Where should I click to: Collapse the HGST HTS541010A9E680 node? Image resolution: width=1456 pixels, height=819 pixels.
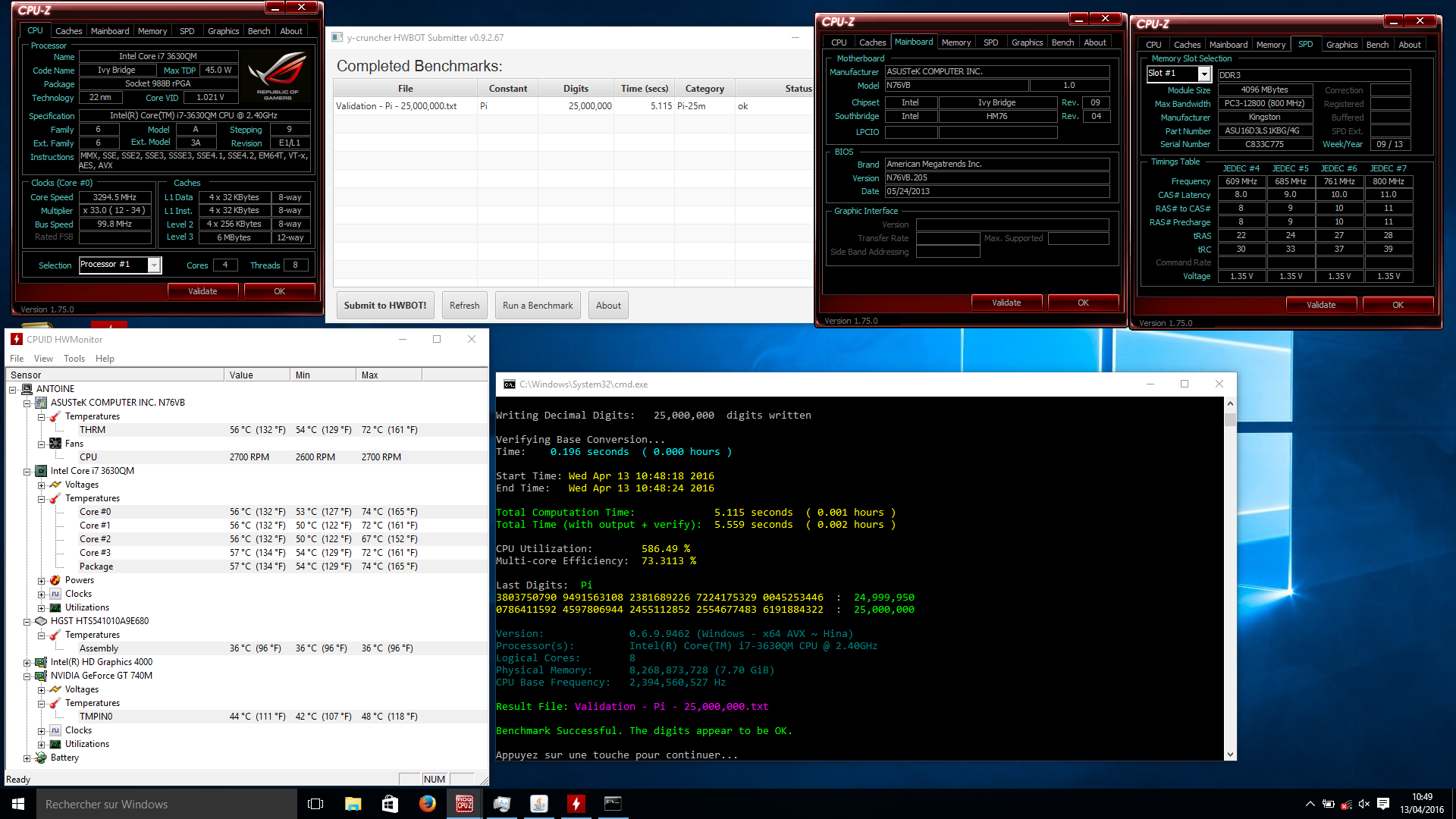27,621
